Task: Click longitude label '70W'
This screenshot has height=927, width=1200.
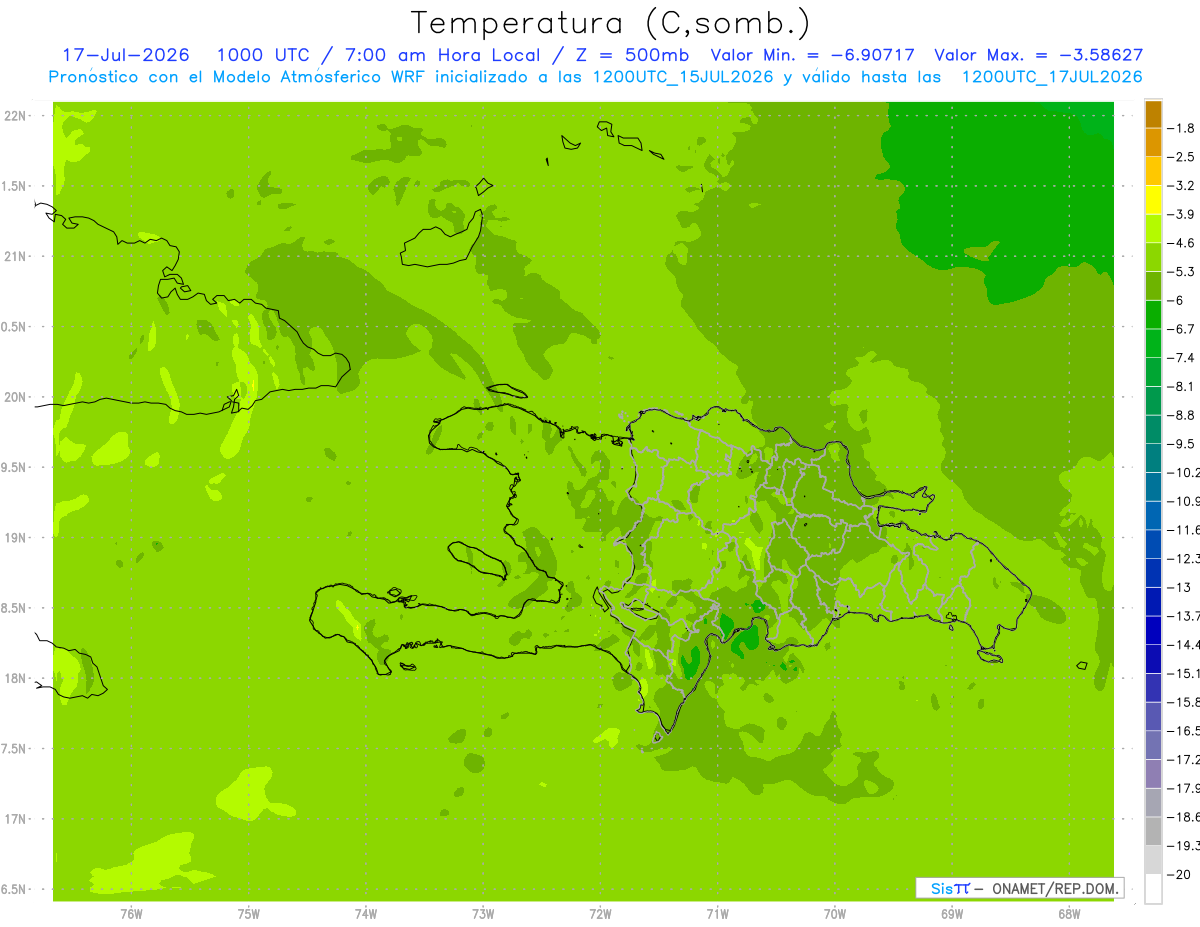Action: point(835,914)
